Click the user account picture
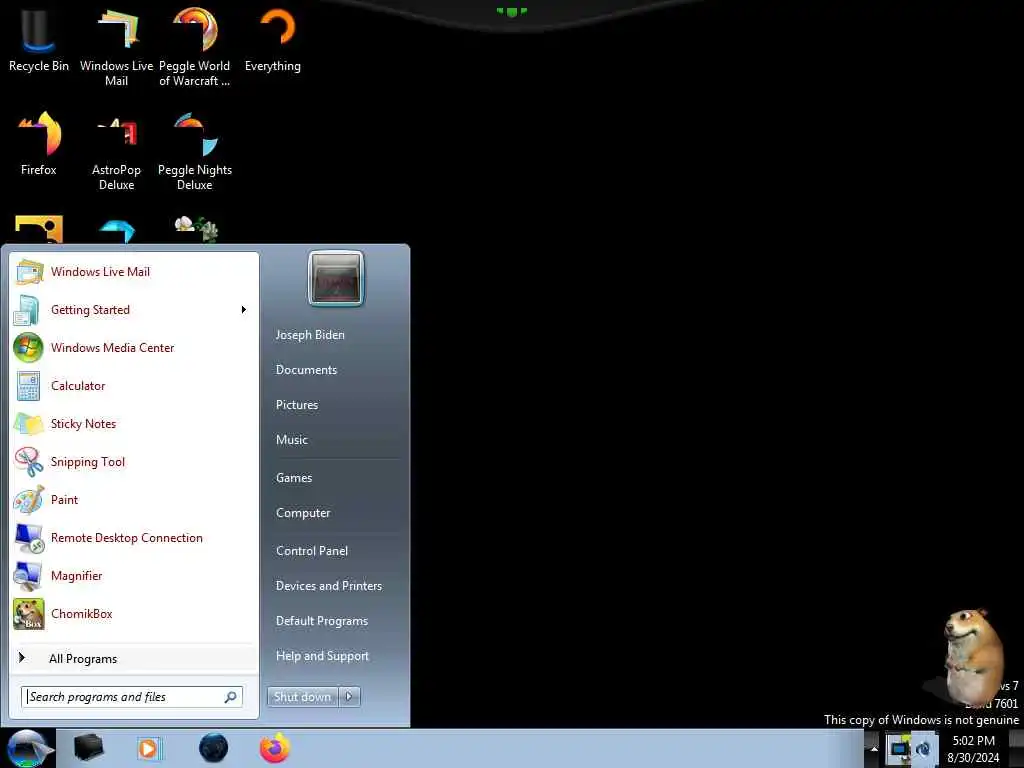1024x768 pixels. [x=336, y=278]
